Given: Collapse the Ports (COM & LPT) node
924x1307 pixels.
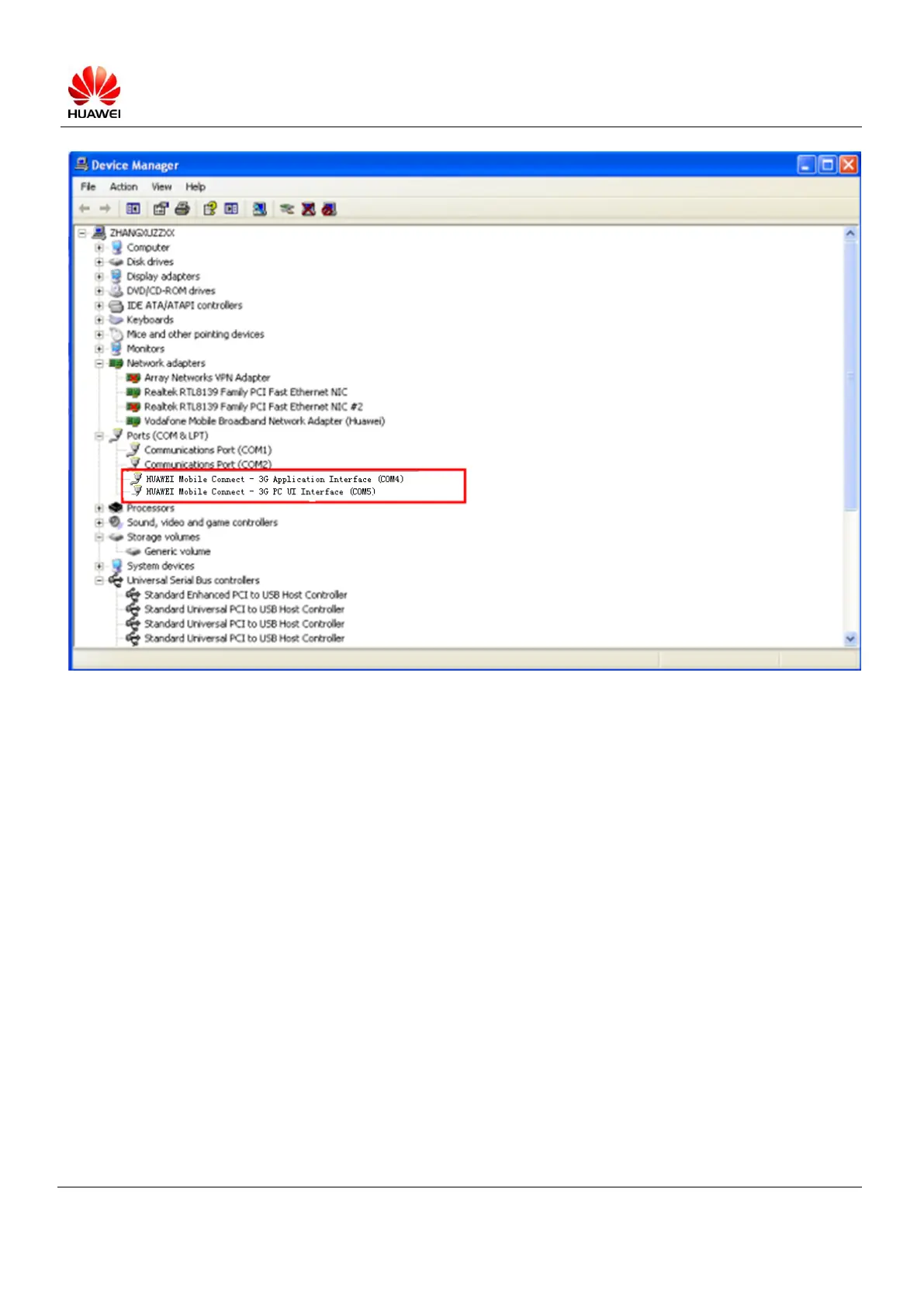Looking at the screenshot, I should 99,436.
